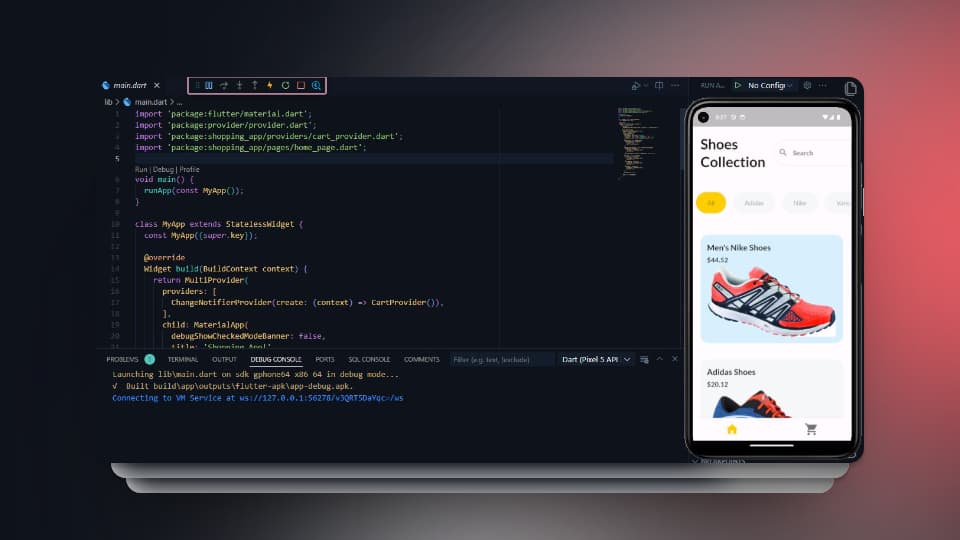Pause the debug session
The height and width of the screenshot is (540, 960).
pos(209,86)
